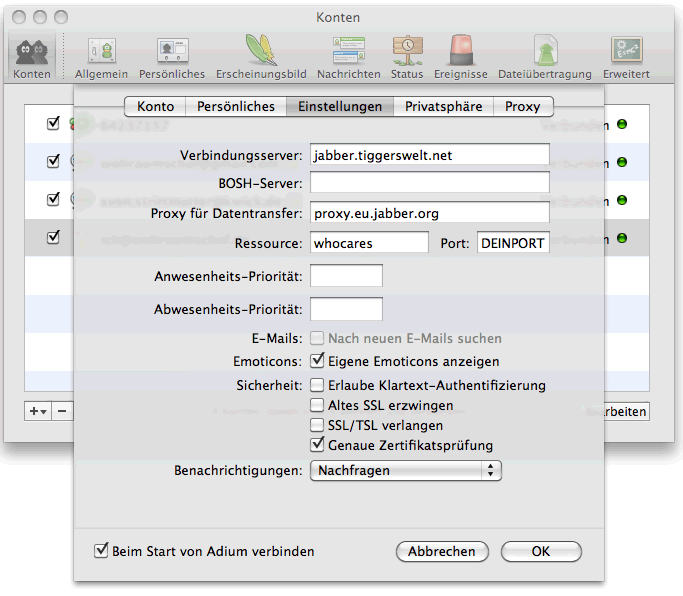Screen dimensions: 683x596
Task: Click green status indicator of fourth account
Action: 622,238
